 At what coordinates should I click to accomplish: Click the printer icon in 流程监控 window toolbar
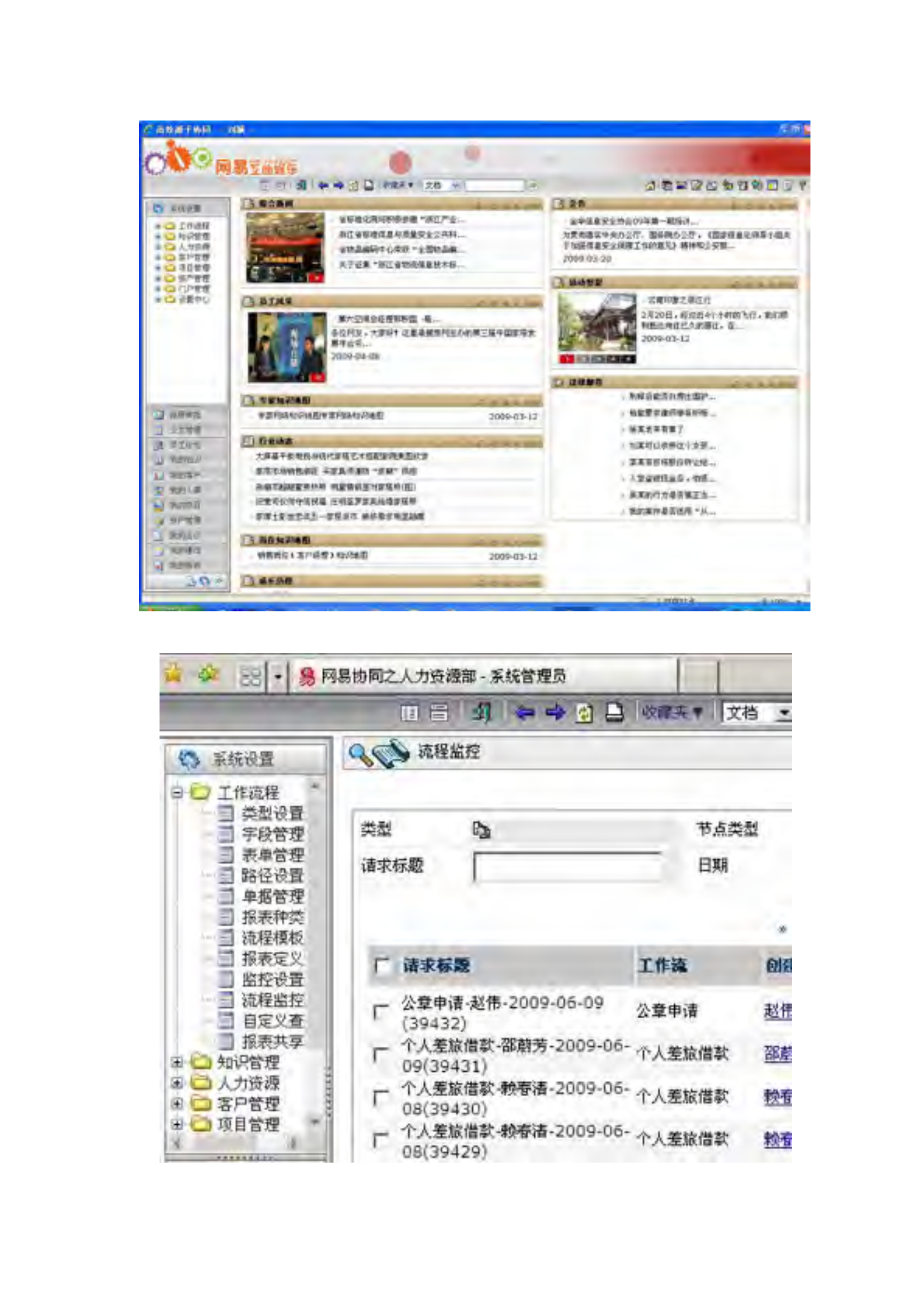tap(614, 713)
